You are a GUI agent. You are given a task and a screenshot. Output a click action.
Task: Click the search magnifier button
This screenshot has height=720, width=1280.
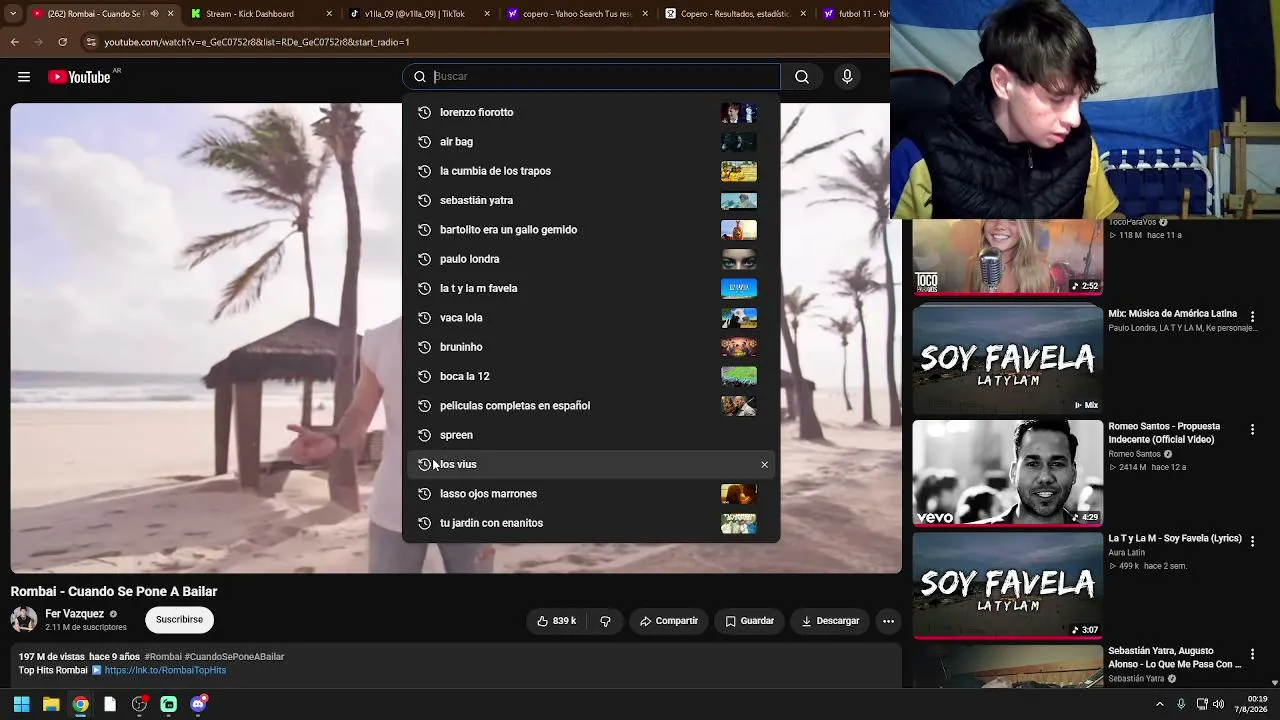[802, 77]
